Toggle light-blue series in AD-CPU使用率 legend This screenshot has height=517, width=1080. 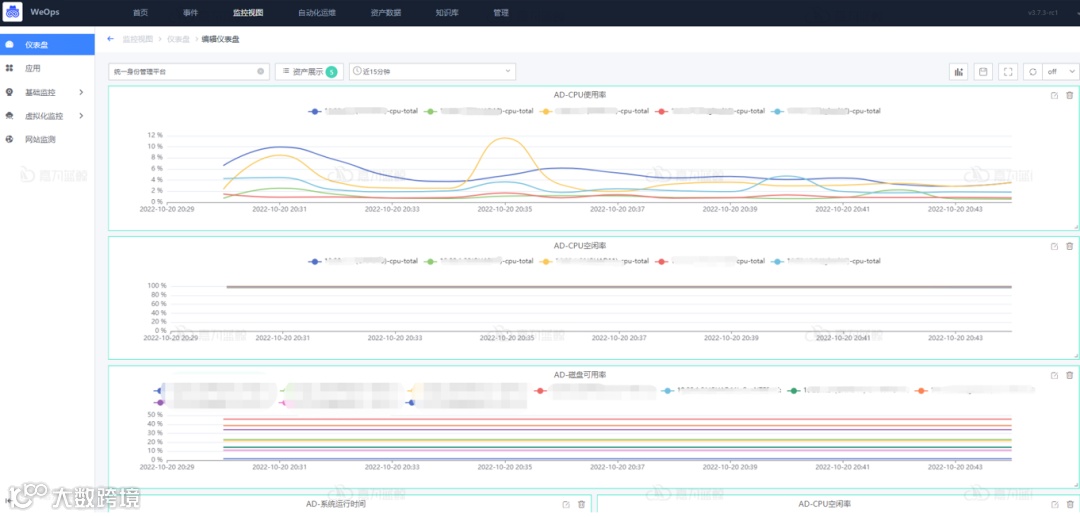pyautogui.click(x=826, y=111)
